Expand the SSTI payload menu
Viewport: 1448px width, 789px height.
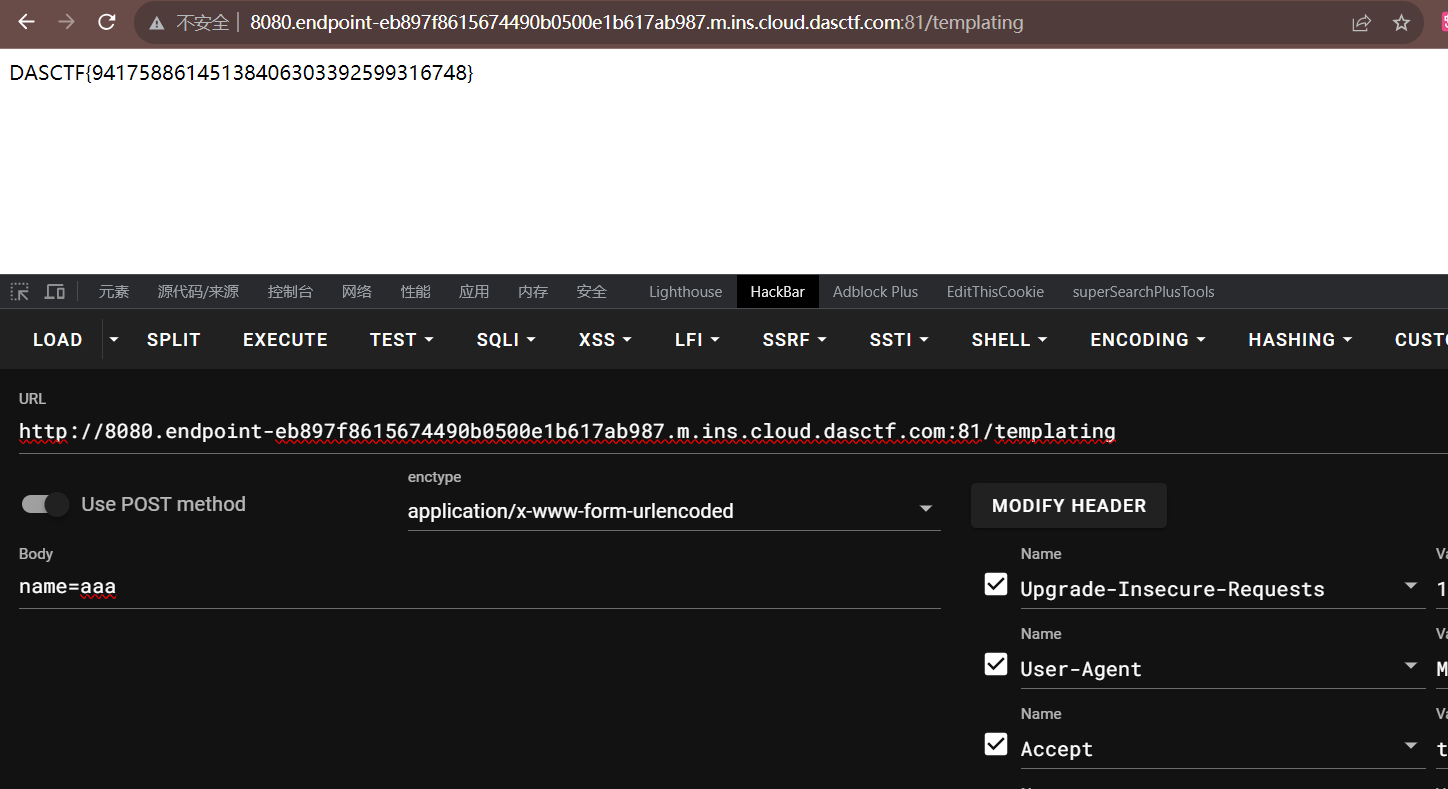898,340
